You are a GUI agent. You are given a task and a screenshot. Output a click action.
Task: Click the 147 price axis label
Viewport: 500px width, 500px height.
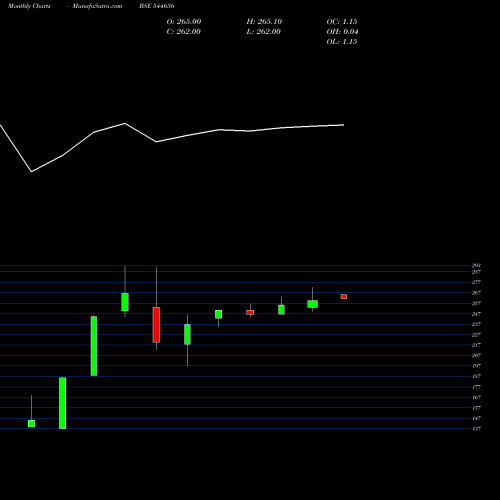(x=476, y=418)
